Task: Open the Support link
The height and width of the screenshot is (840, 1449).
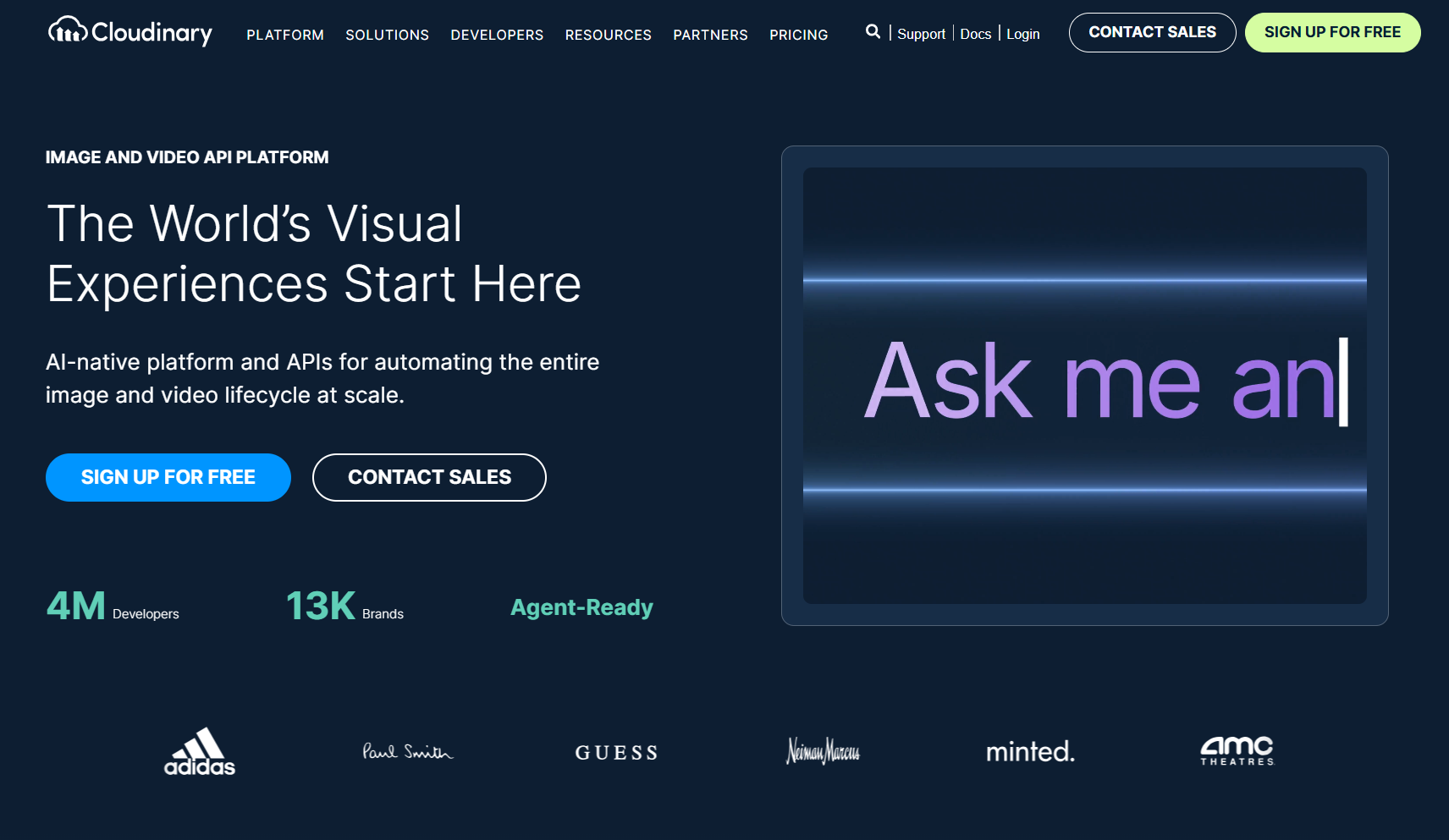Action: pyautogui.click(x=921, y=34)
